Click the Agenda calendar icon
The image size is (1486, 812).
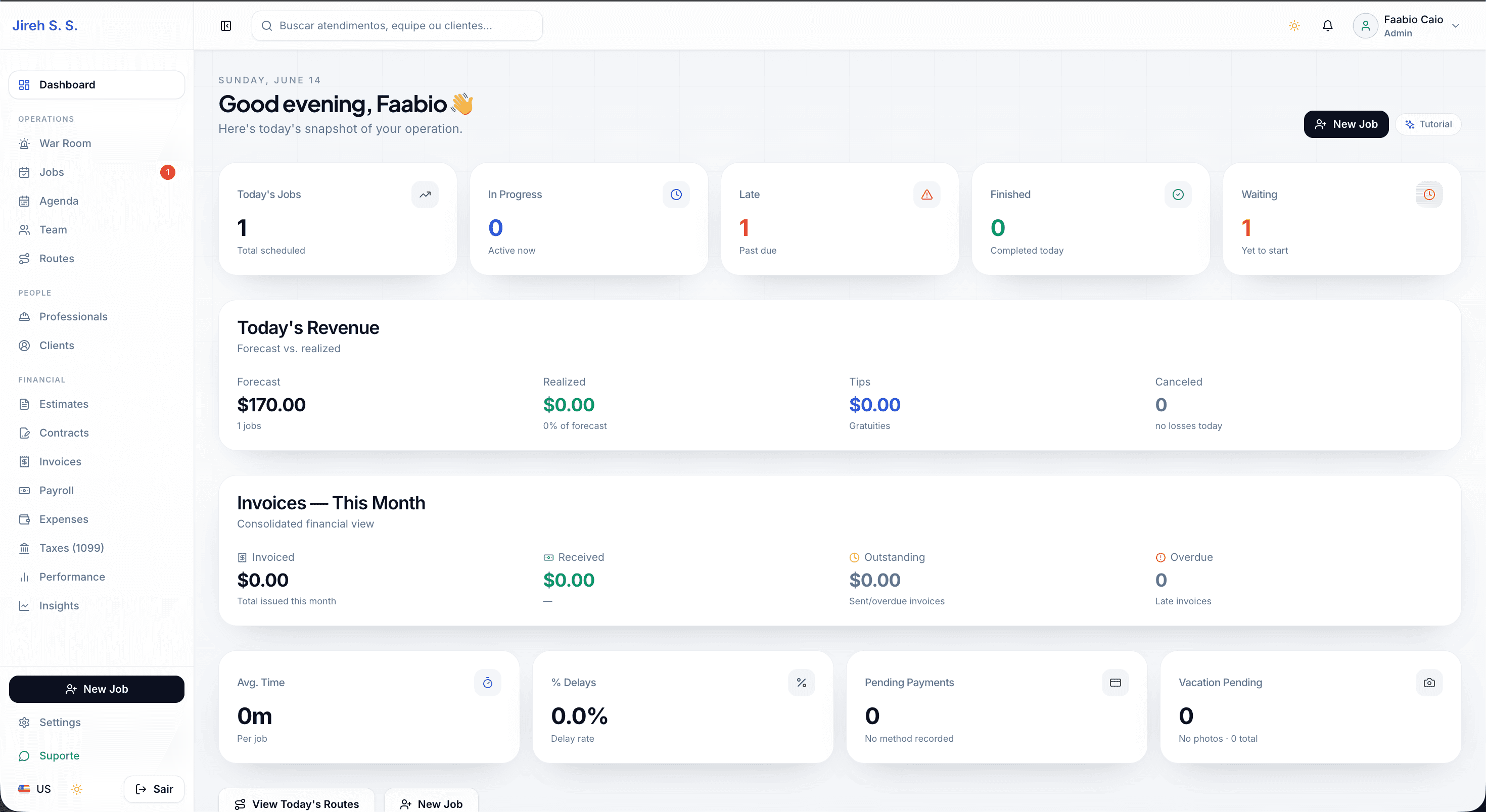coord(24,201)
